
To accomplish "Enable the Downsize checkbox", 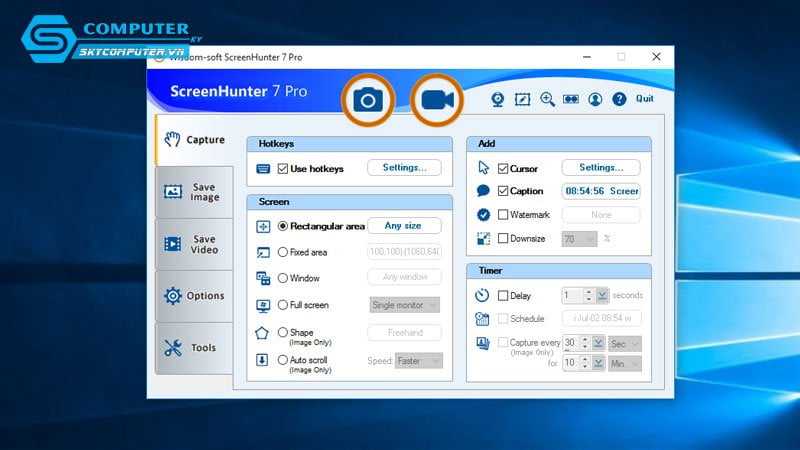I will pos(503,238).
